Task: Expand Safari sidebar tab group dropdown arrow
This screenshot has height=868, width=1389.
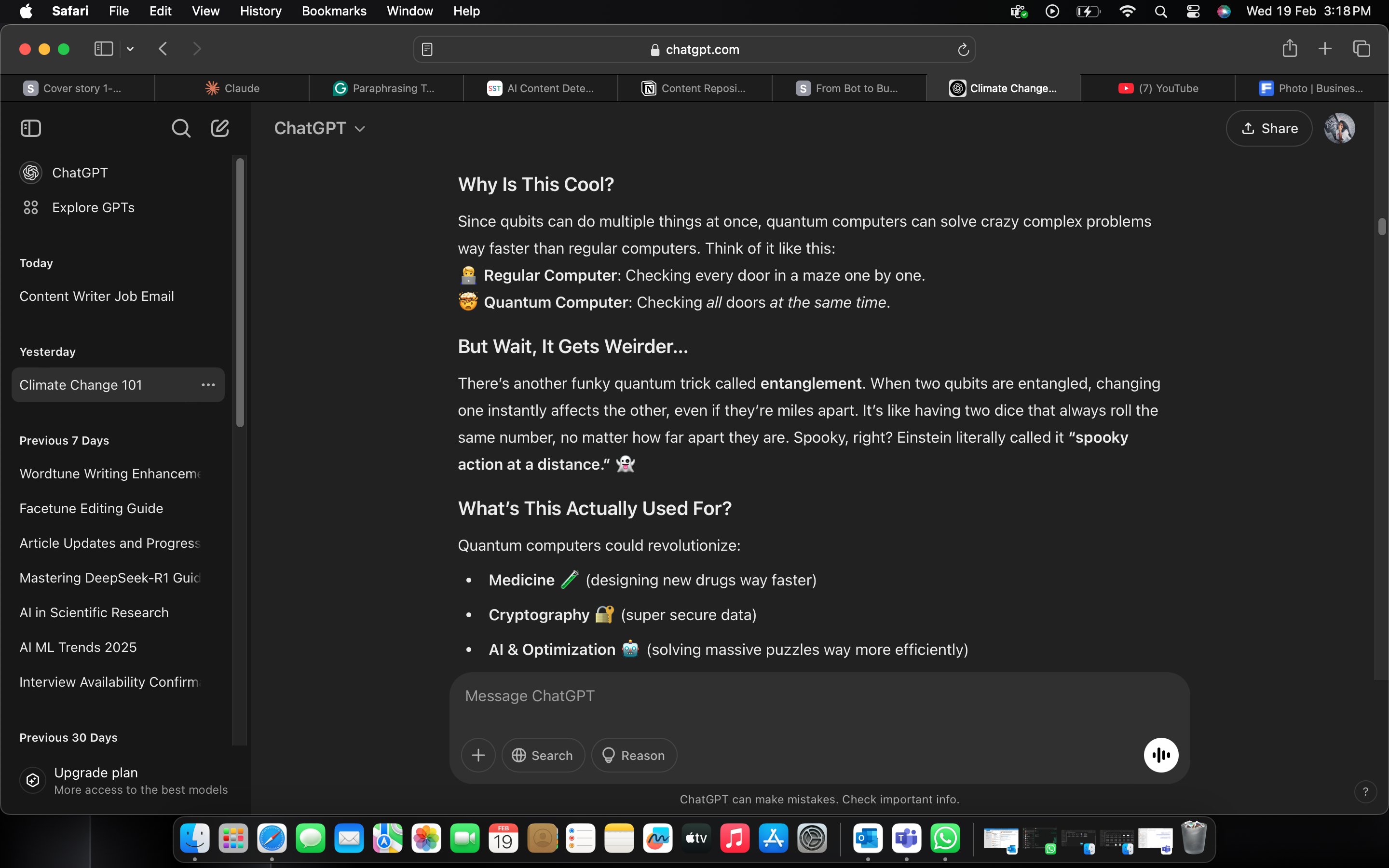Action: point(130,49)
